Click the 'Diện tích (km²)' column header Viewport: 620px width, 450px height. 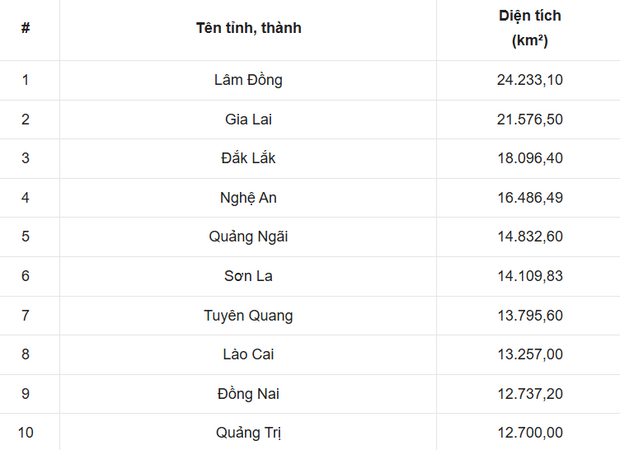[x=529, y=28]
